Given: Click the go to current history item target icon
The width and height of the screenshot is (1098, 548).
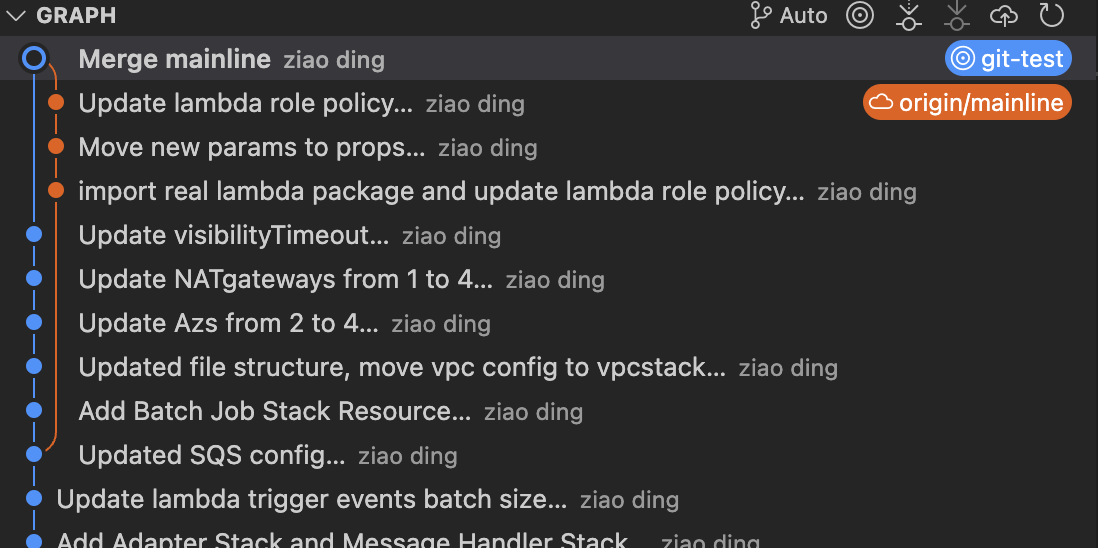Looking at the screenshot, I should pos(860,15).
